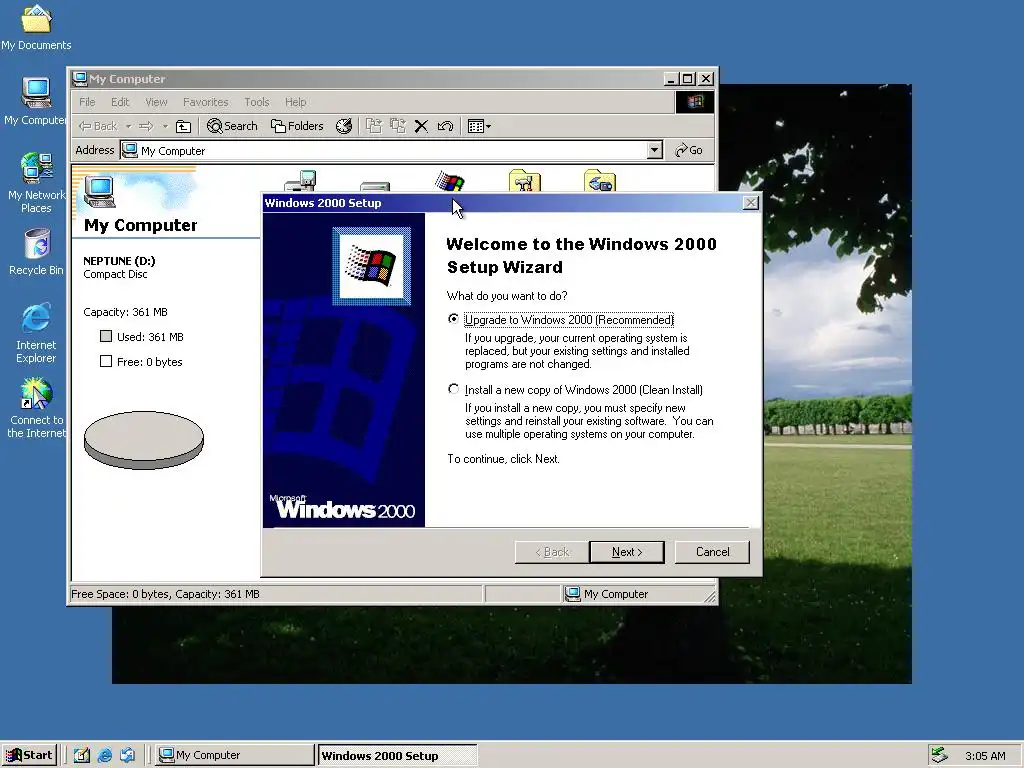
Task: Click the Undo toolbar icon
Action: point(445,126)
